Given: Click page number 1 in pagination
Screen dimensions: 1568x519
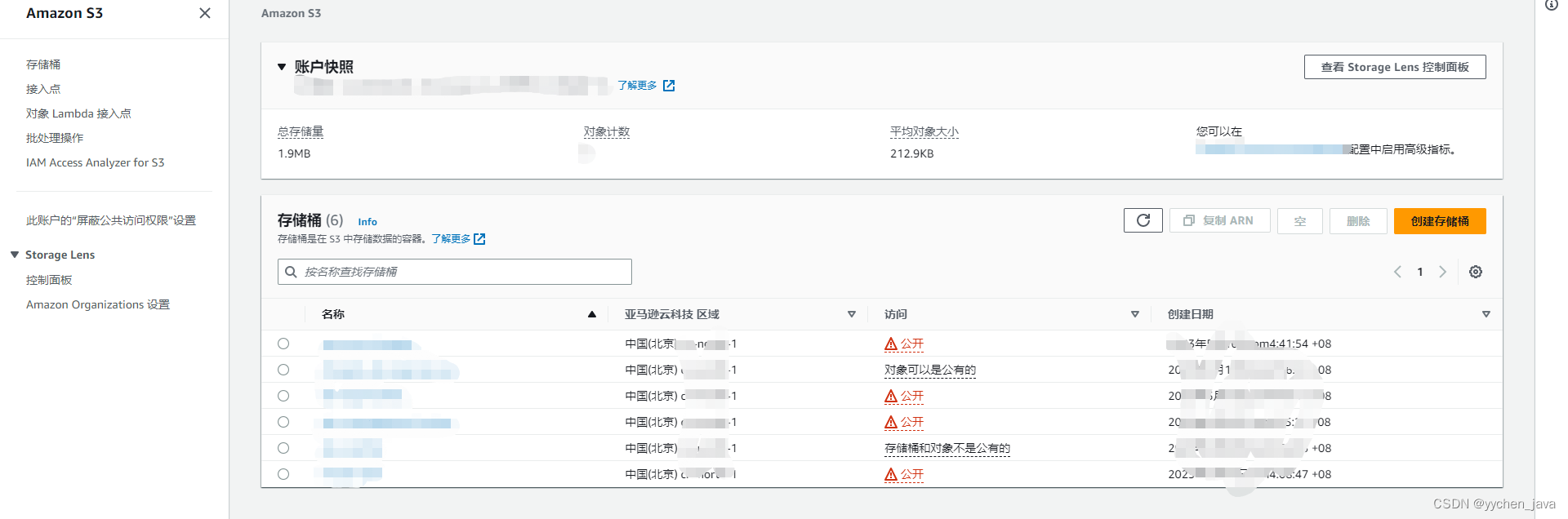Looking at the screenshot, I should [1420, 272].
